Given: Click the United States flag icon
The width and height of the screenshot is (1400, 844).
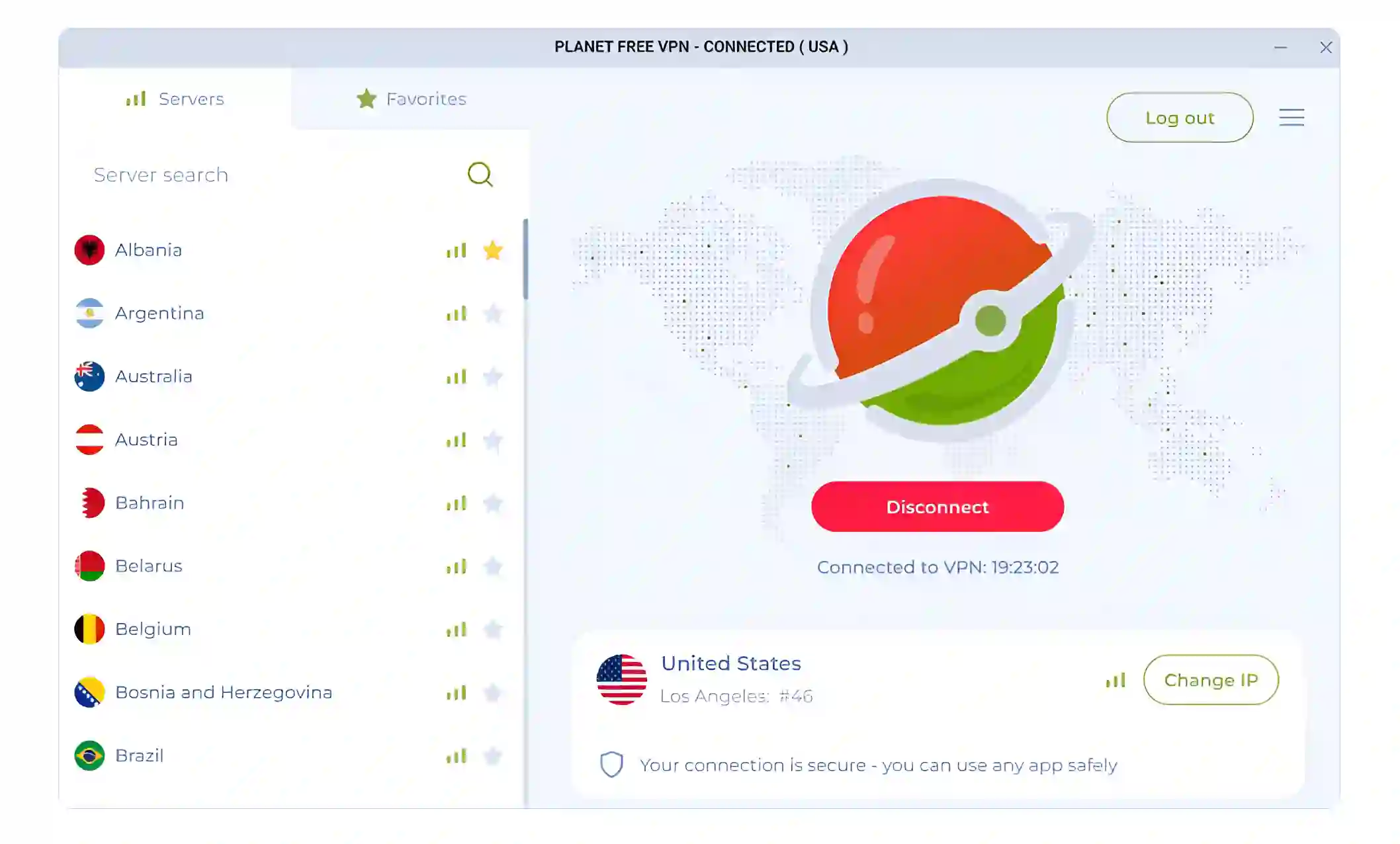Looking at the screenshot, I should 621,679.
